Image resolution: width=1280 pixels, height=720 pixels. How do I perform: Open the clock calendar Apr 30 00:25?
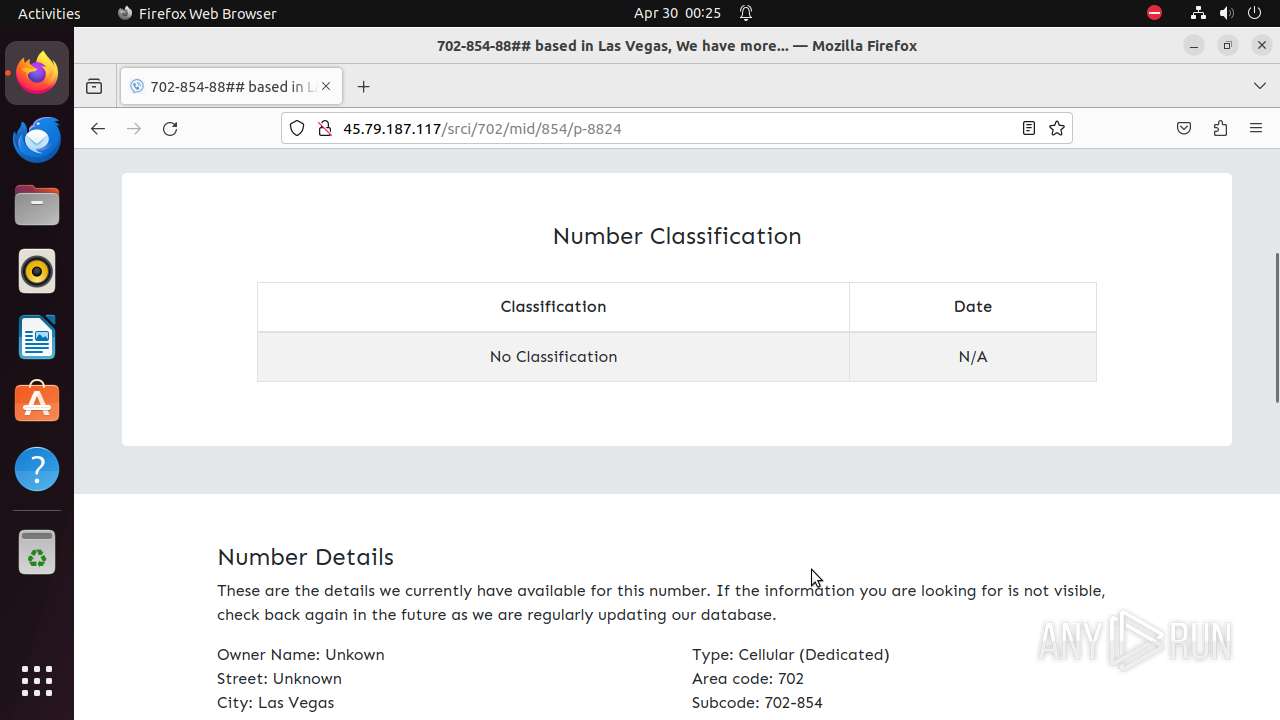677,13
